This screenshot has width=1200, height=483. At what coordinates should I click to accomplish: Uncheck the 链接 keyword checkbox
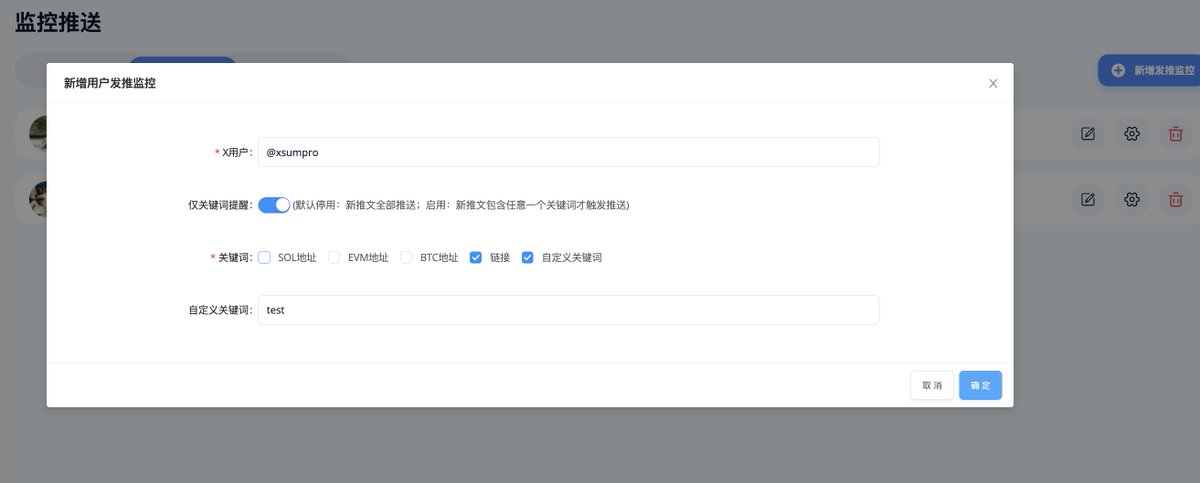pos(476,257)
